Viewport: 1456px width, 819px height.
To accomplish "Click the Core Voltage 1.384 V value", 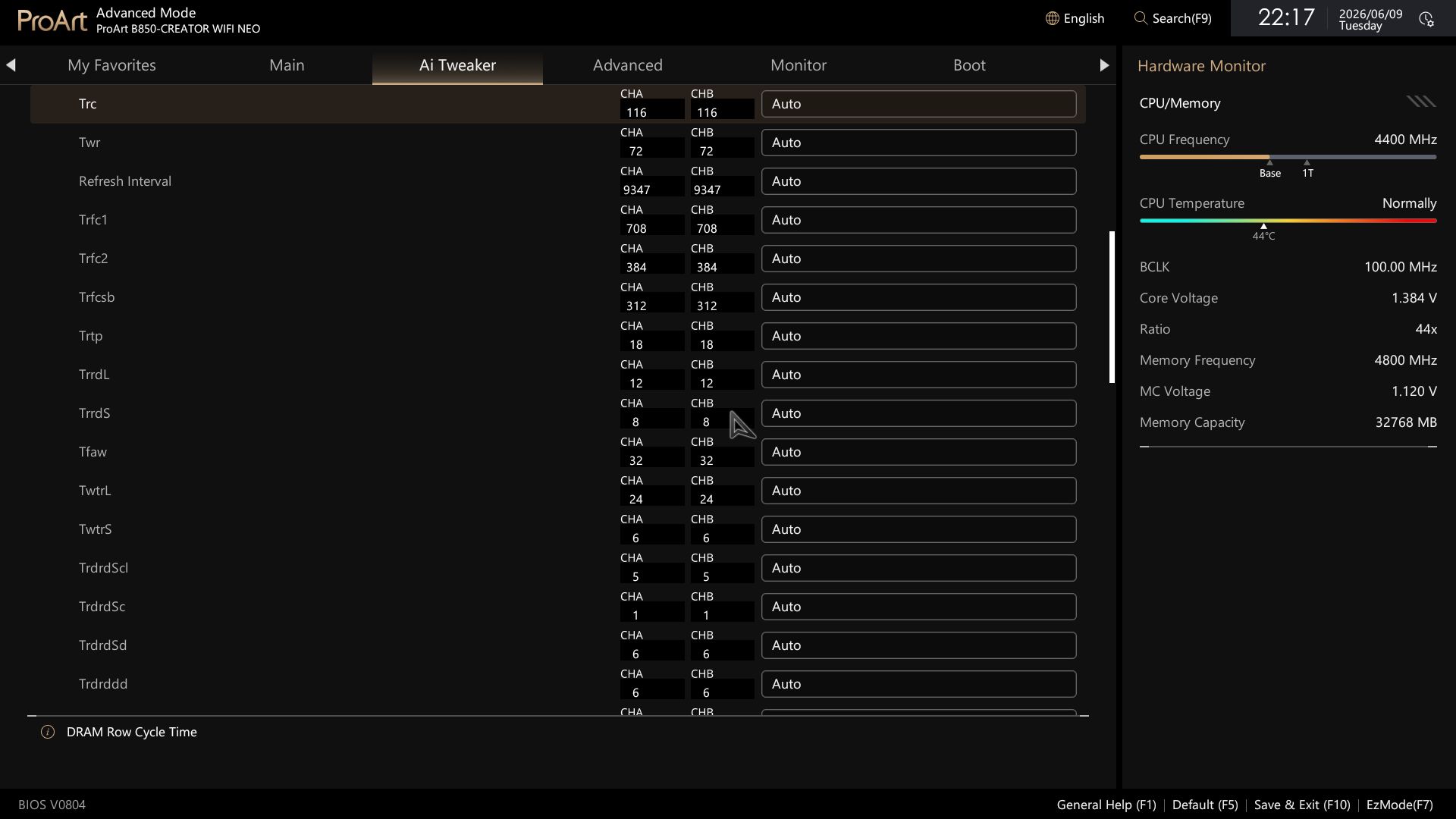I will pos(1414,298).
